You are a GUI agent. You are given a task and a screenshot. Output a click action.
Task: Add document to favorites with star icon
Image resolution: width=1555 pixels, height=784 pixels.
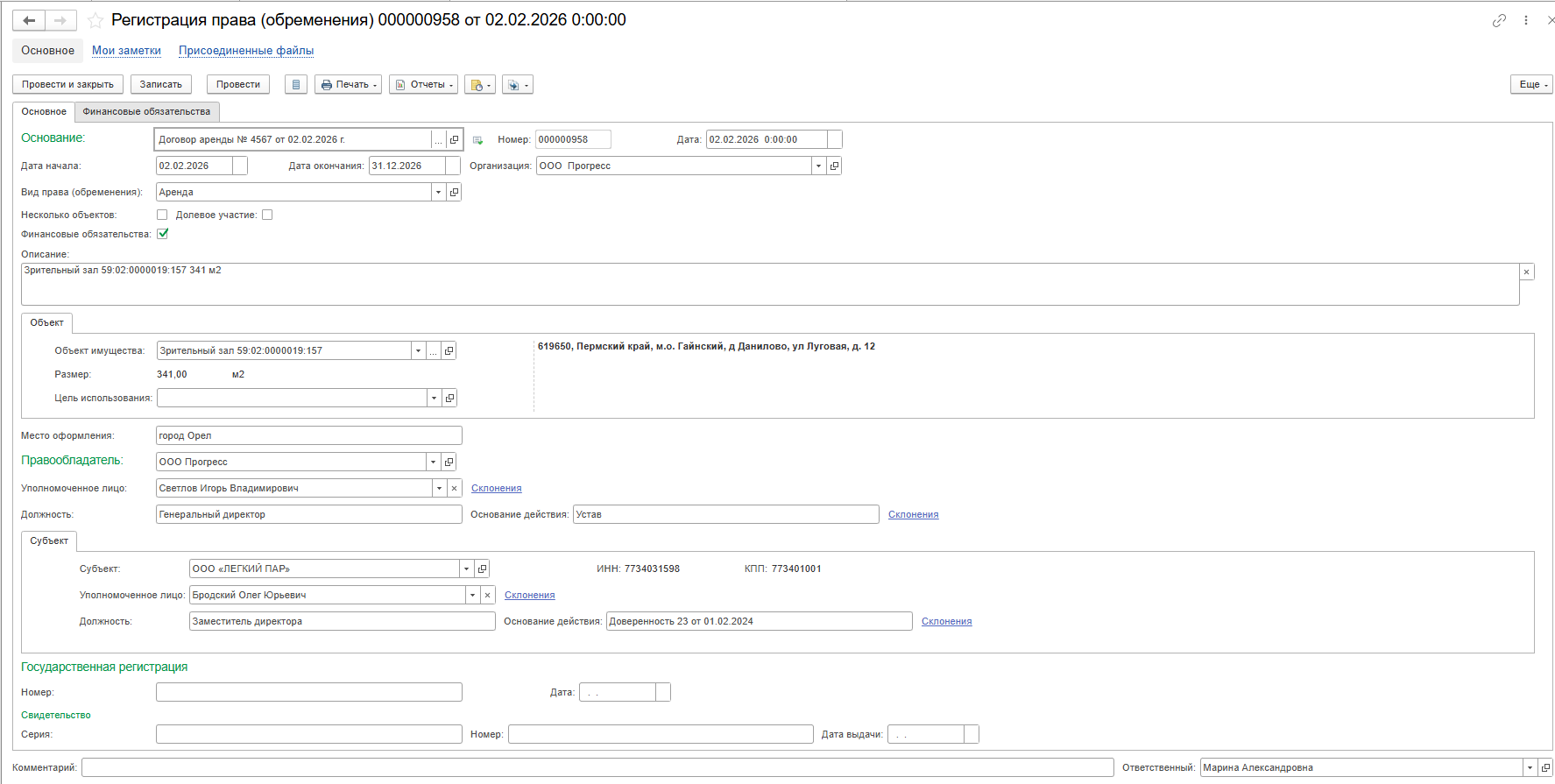pyautogui.click(x=95, y=20)
